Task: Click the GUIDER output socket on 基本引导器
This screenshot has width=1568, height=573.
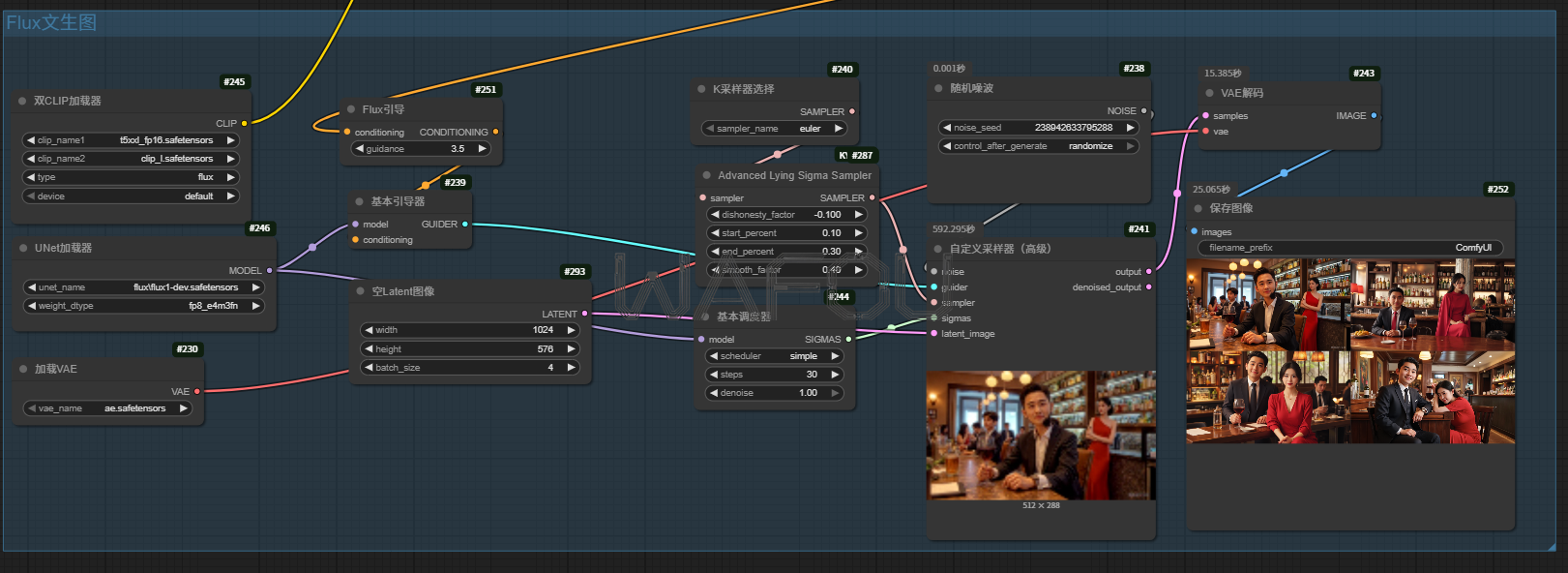Action: pos(465,224)
